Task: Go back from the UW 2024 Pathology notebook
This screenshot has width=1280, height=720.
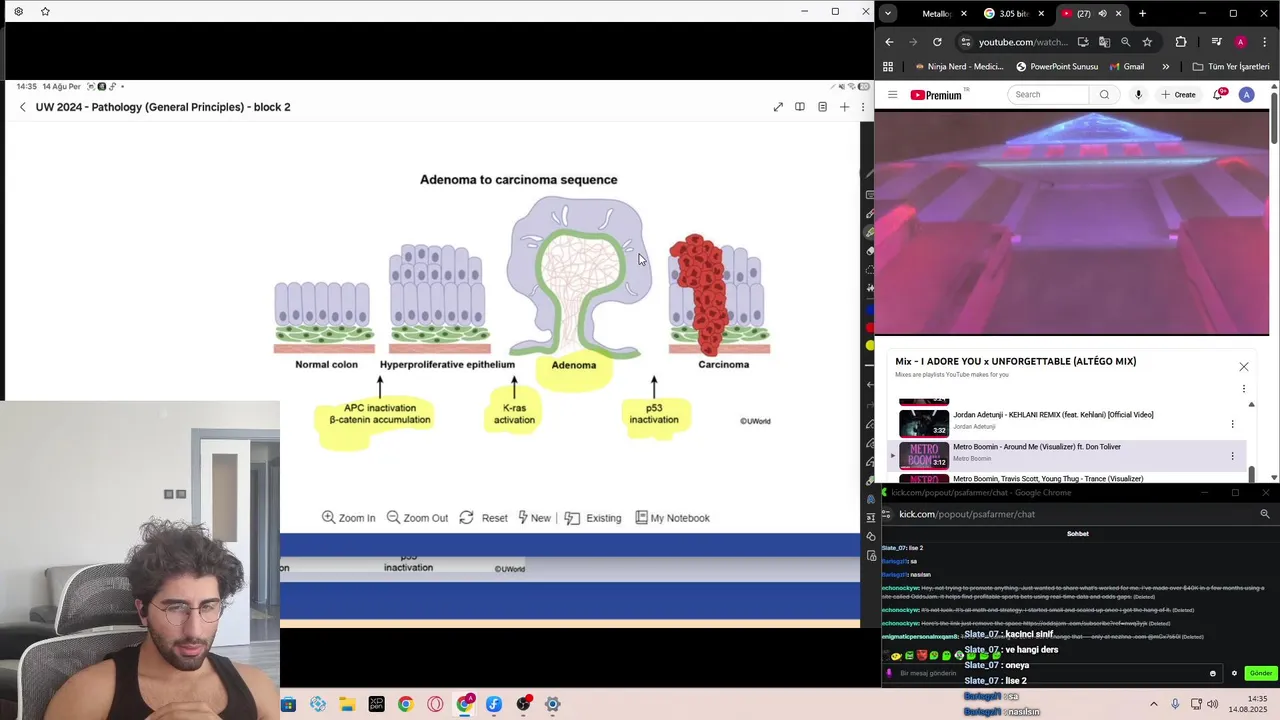Action: pos(23,107)
